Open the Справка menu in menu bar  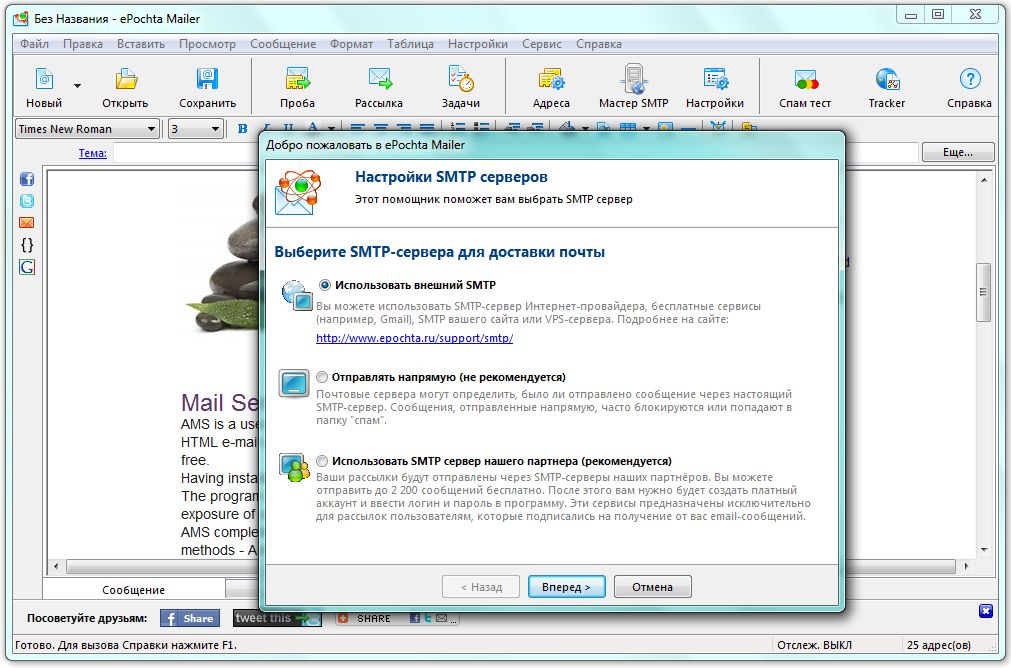(598, 44)
